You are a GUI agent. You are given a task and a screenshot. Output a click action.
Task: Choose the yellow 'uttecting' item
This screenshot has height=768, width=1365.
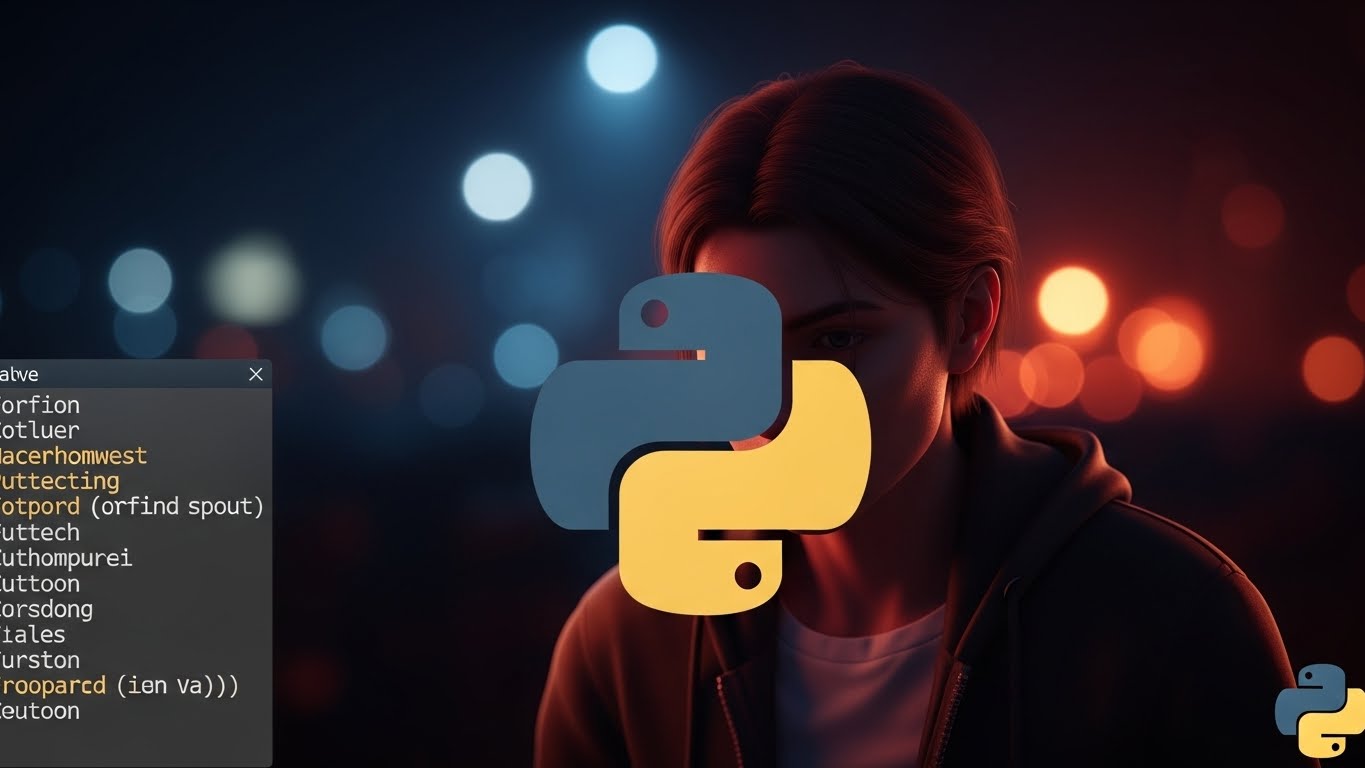click(x=60, y=481)
